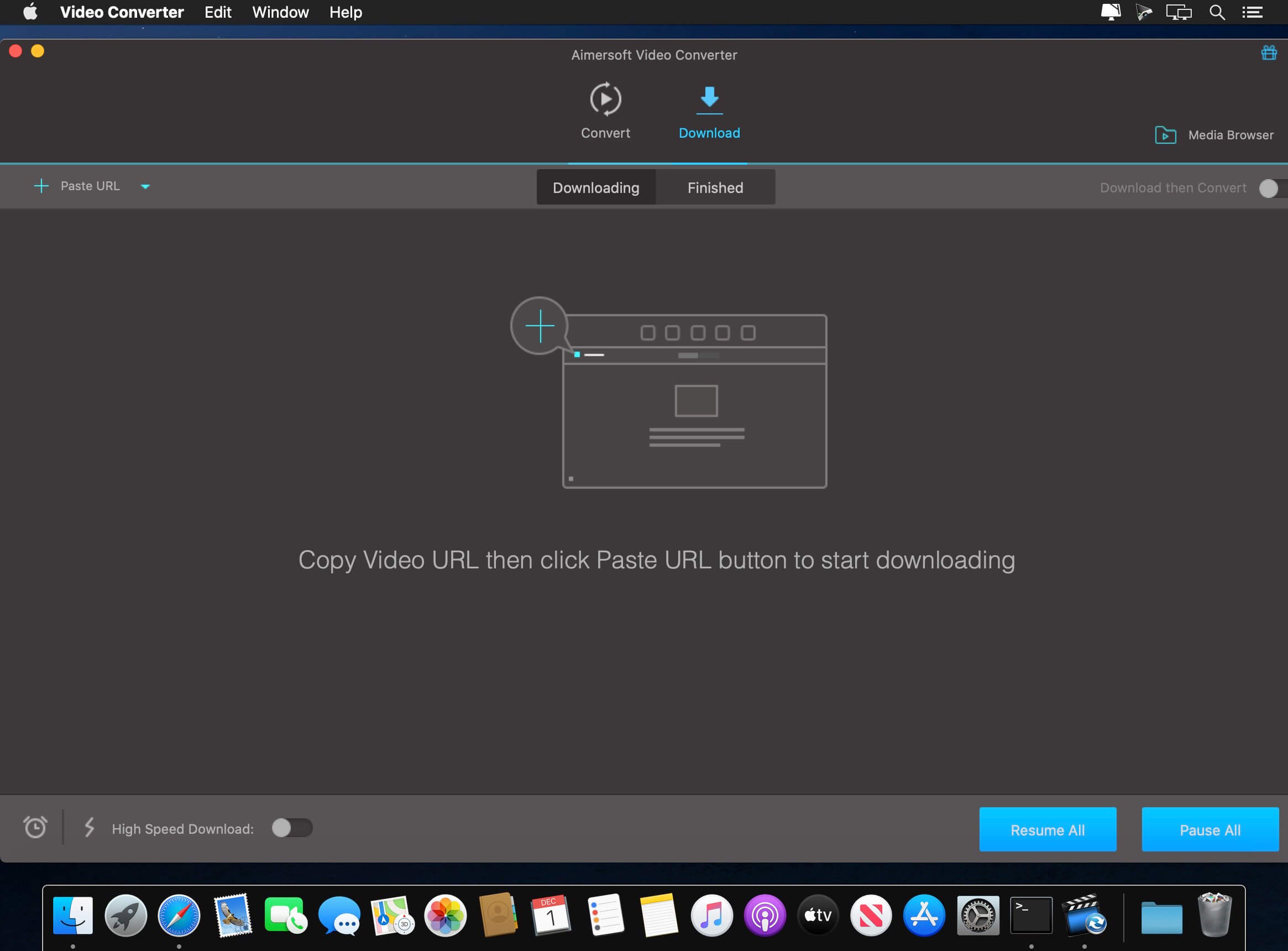Click the Paste URL button label
This screenshot has height=951, width=1288.
[x=90, y=186]
